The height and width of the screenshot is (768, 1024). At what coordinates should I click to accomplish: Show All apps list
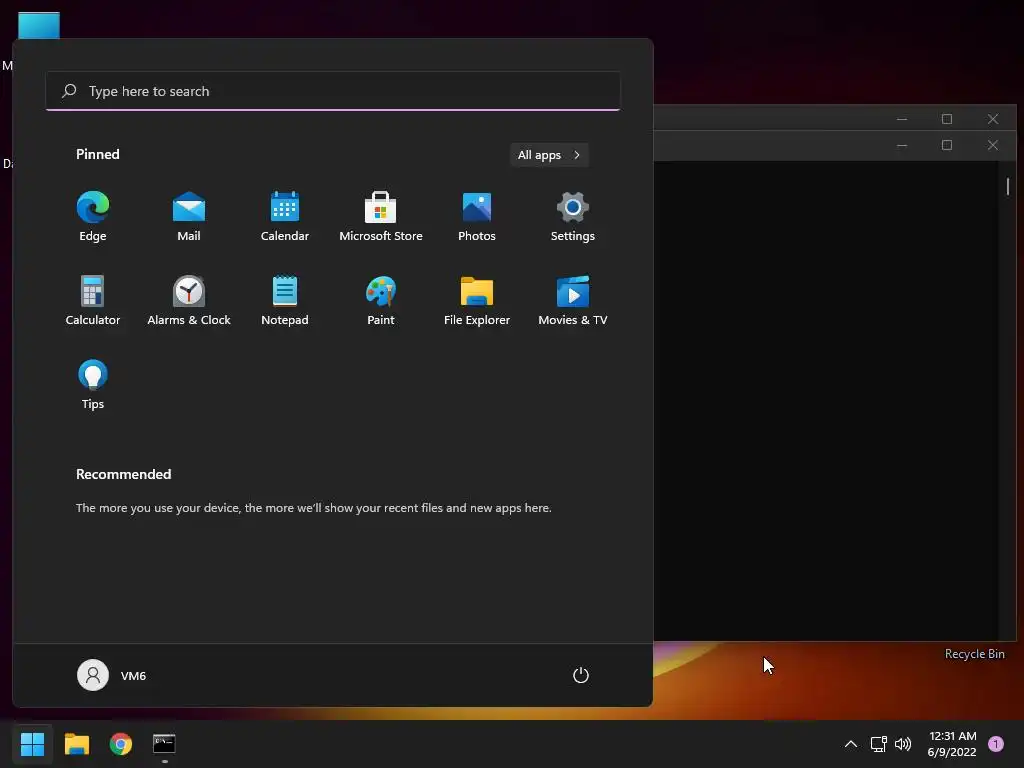549,155
